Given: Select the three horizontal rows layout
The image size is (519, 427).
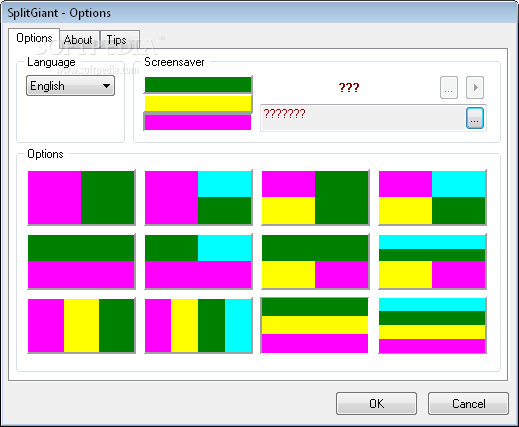Looking at the screenshot, I should (x=315, y=325).
